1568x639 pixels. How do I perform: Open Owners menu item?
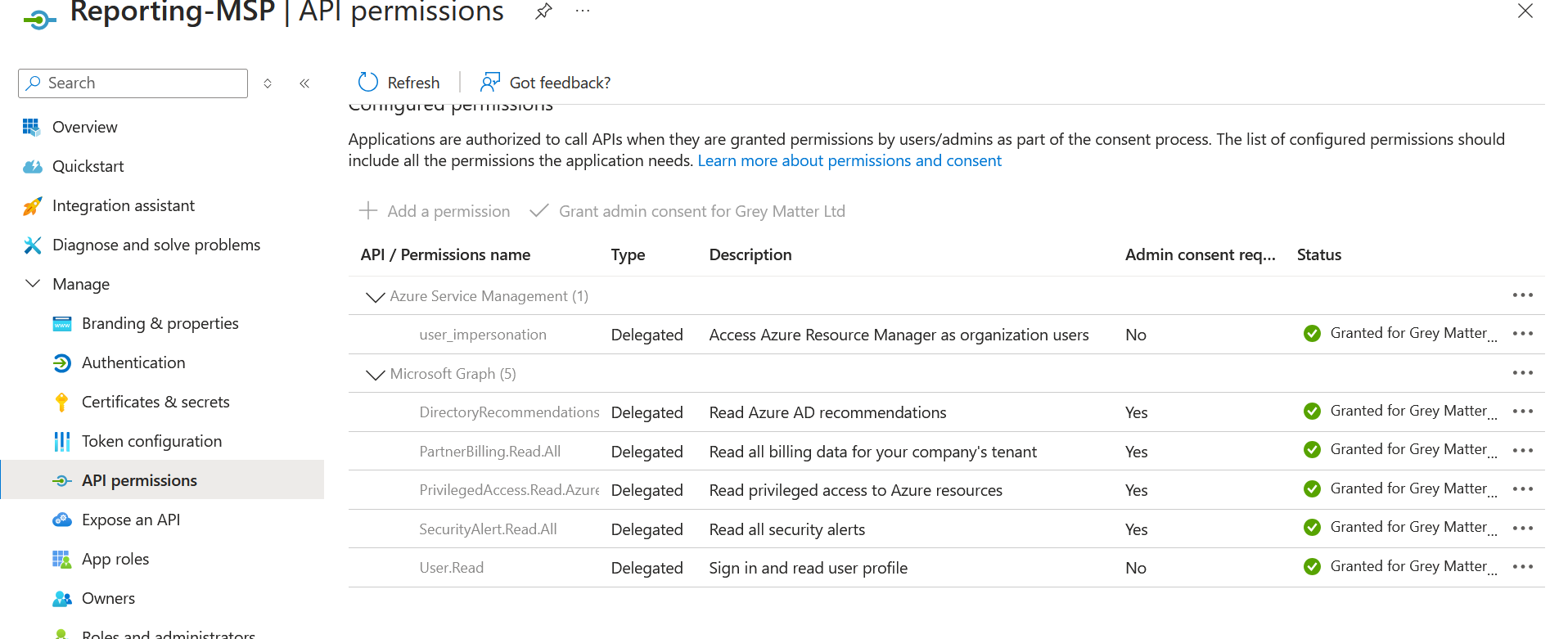(x=109, y=598)
